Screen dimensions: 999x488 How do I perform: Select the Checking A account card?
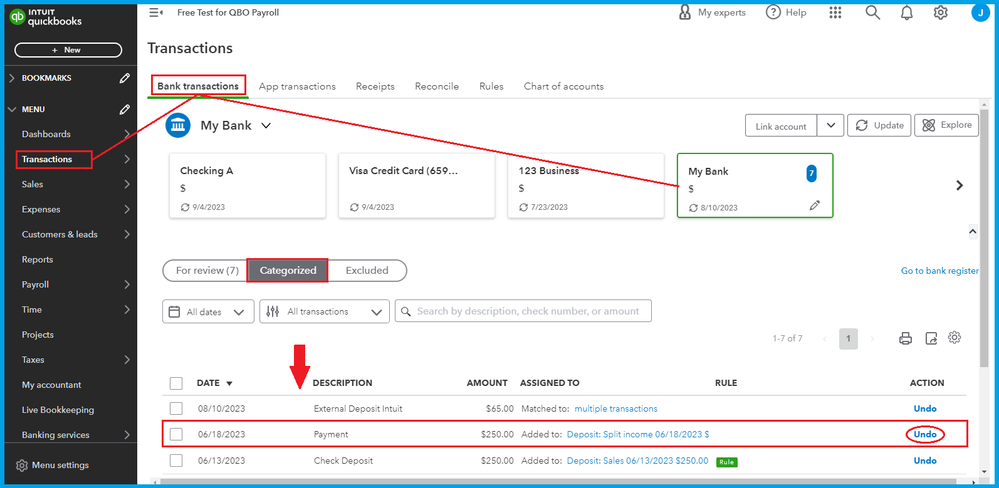(x=247, y=185)
